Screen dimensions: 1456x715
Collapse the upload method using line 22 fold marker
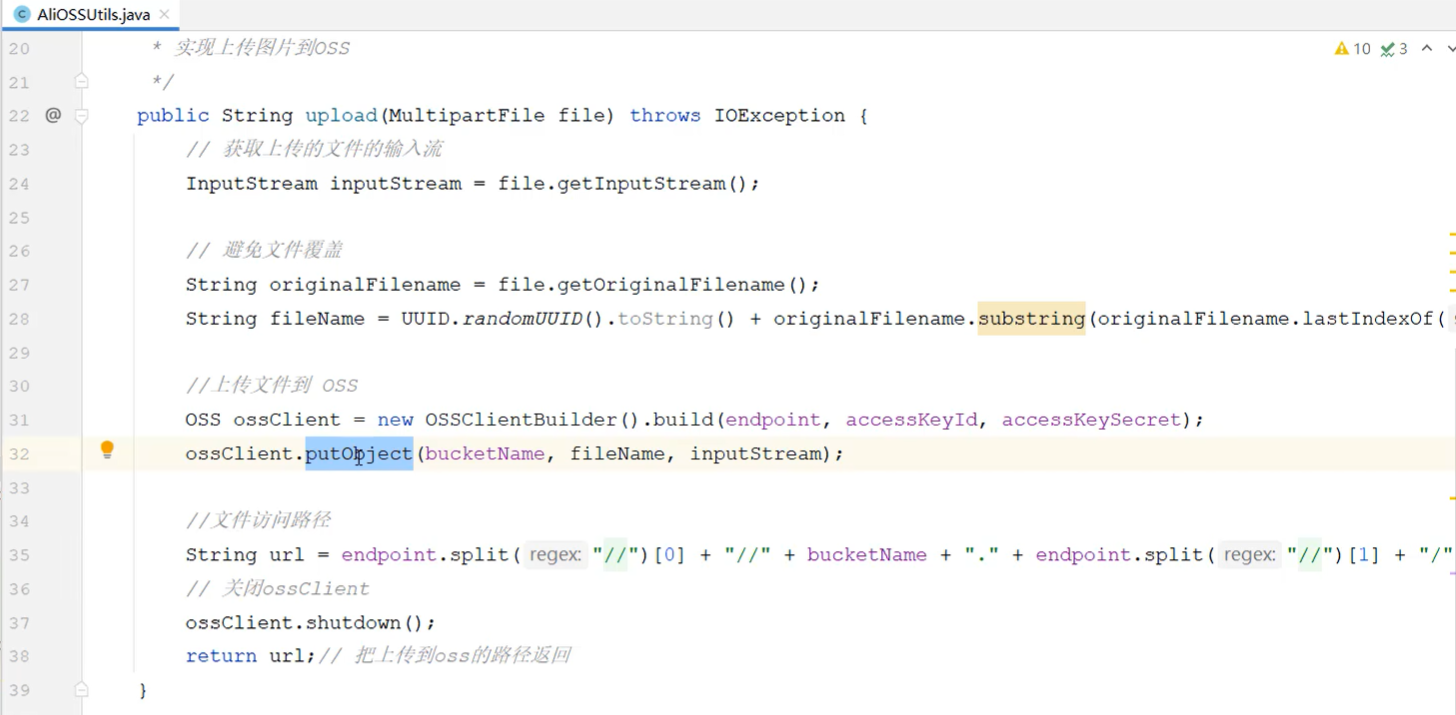point(82,116)
